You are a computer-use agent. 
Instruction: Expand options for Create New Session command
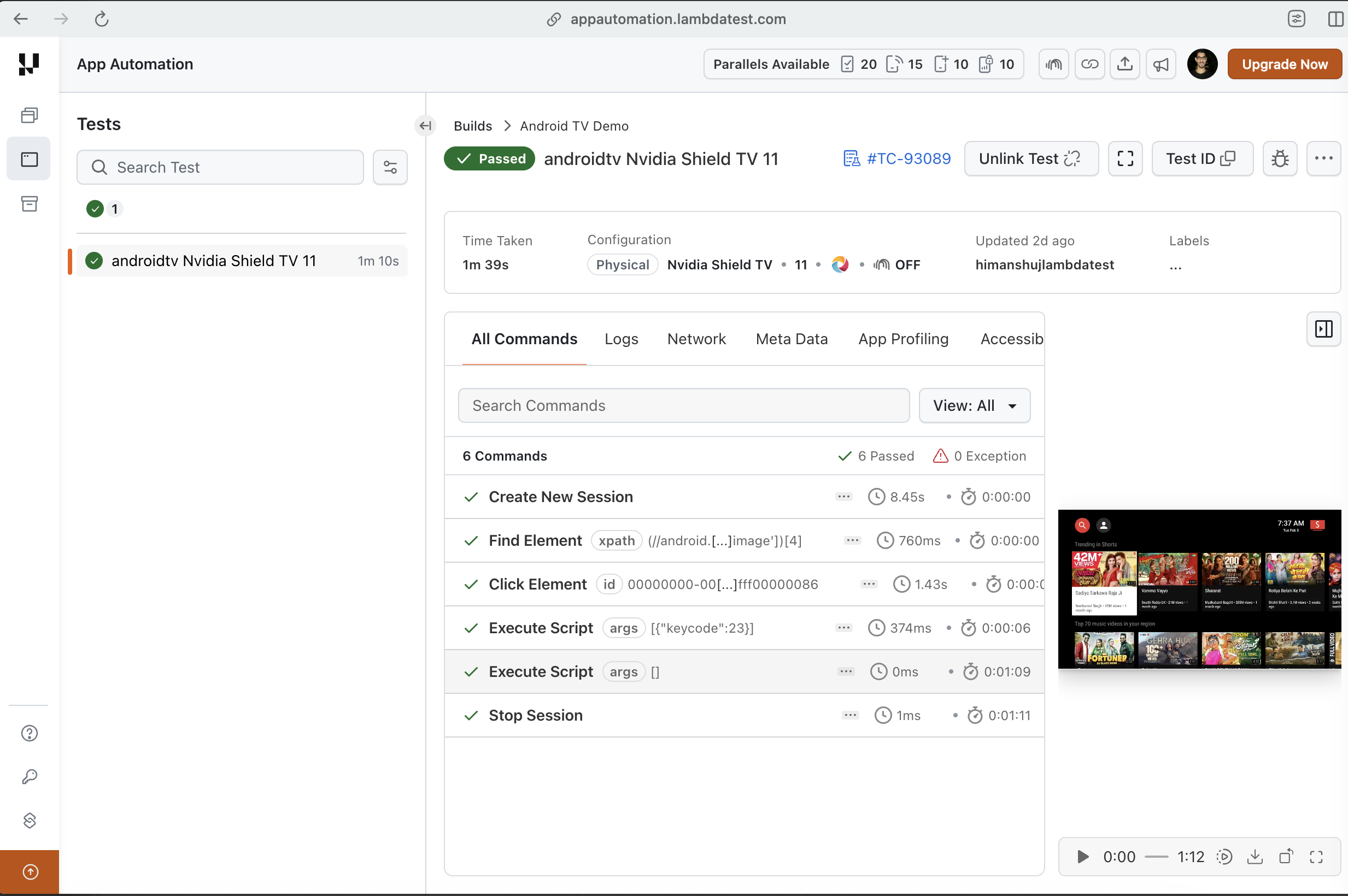(843, 497)
